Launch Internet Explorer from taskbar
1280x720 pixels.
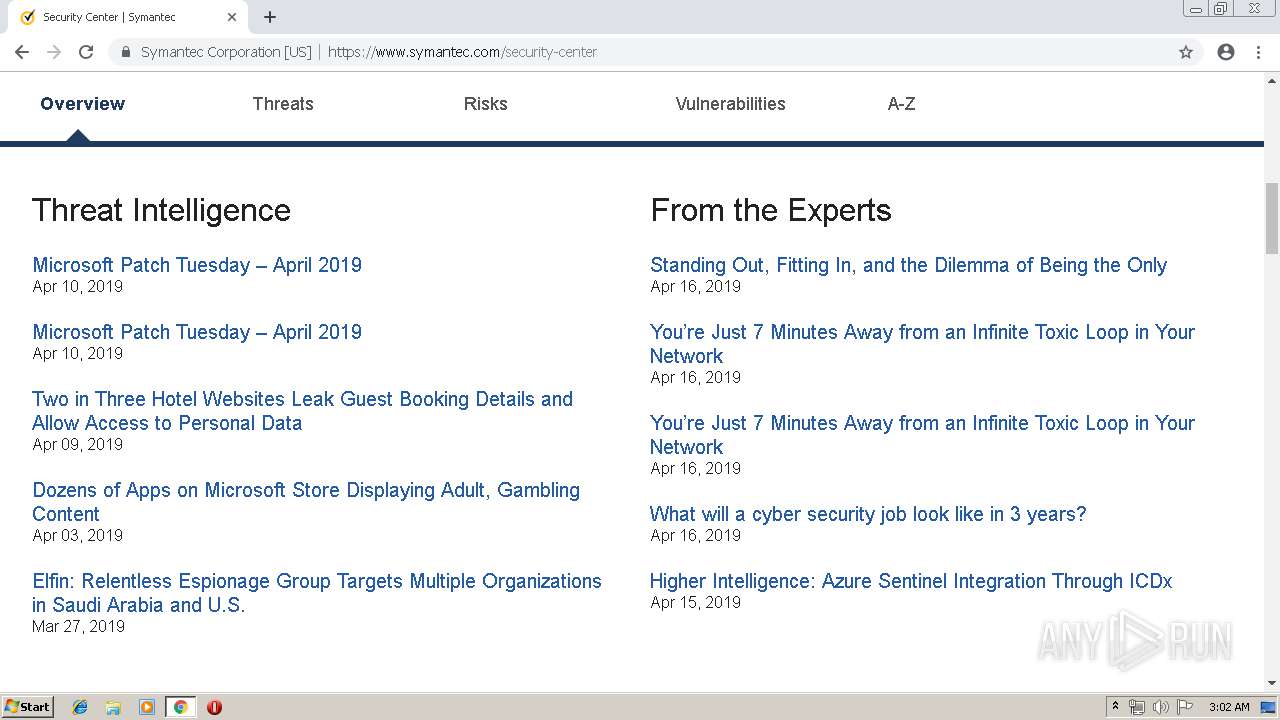tap(80, 707)
